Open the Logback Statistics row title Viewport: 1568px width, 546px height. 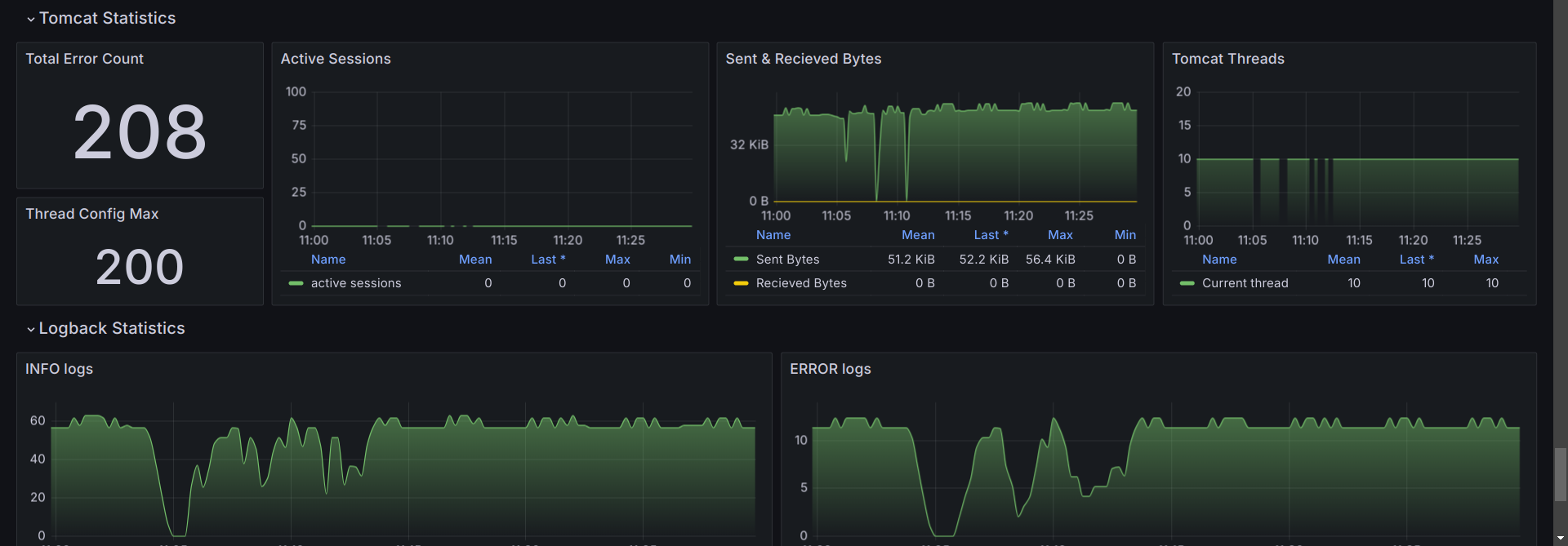(x=112, y=328)
